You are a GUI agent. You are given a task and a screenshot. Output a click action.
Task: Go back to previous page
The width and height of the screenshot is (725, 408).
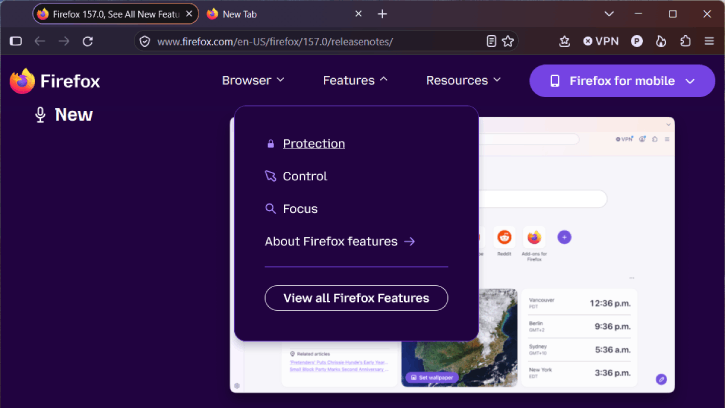click(40, 41)
